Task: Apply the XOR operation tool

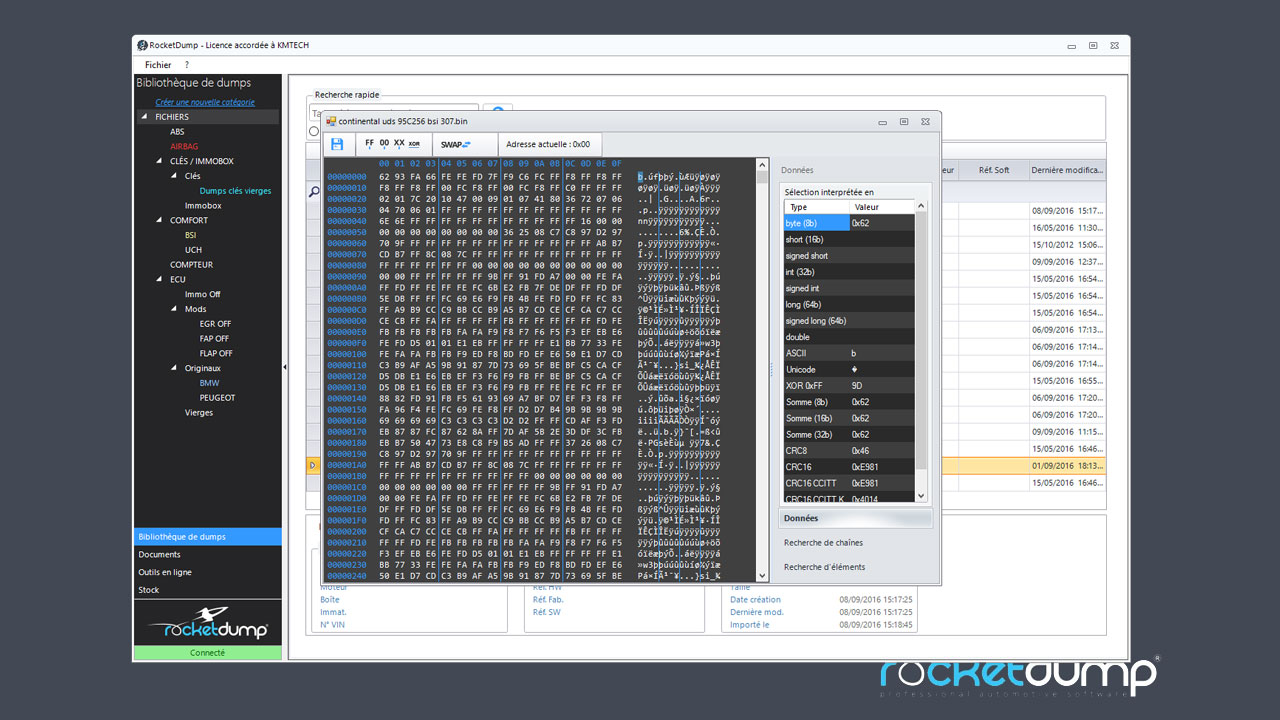Action: (414, 144)
